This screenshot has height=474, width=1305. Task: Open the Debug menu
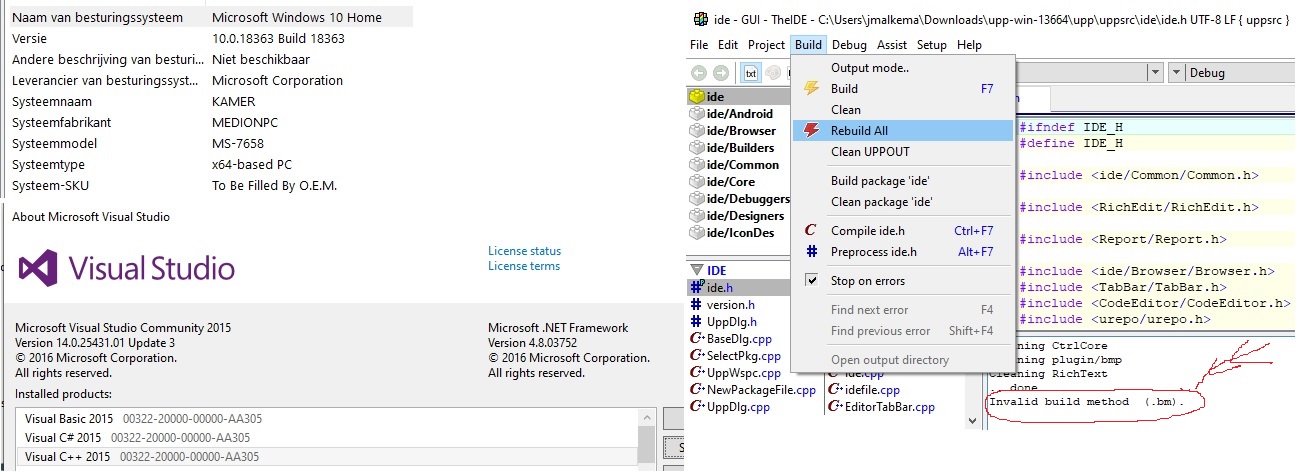point(849,45)
